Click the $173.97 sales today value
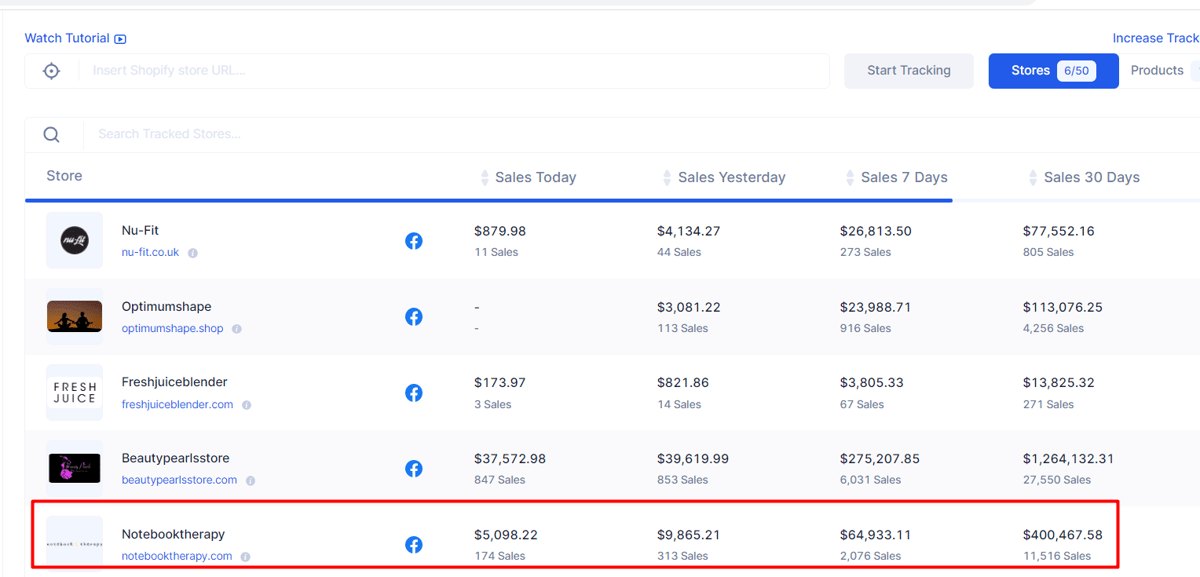 tap(500, 383)
